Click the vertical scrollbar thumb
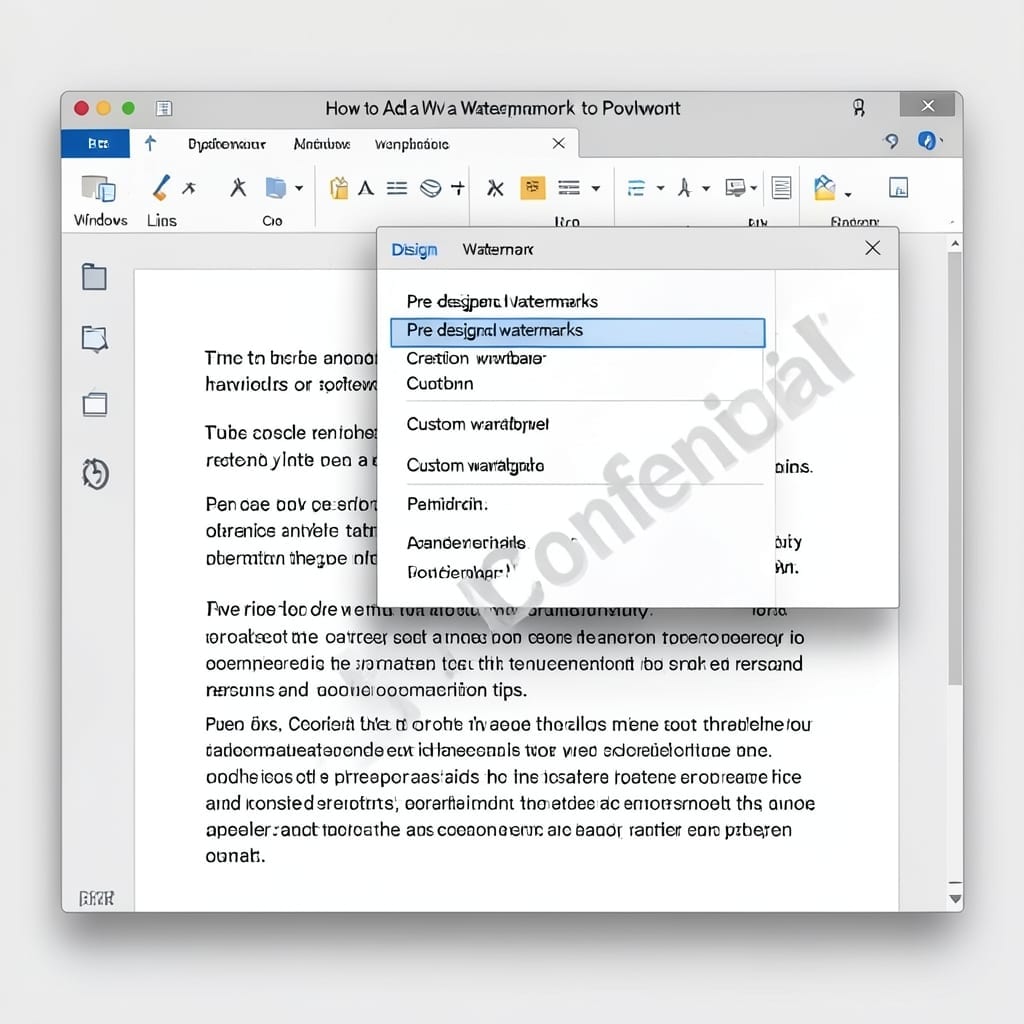Image resolution: width=1024 pixels, height=1024 pixels. pyautogui.click(x=955, y=469)
